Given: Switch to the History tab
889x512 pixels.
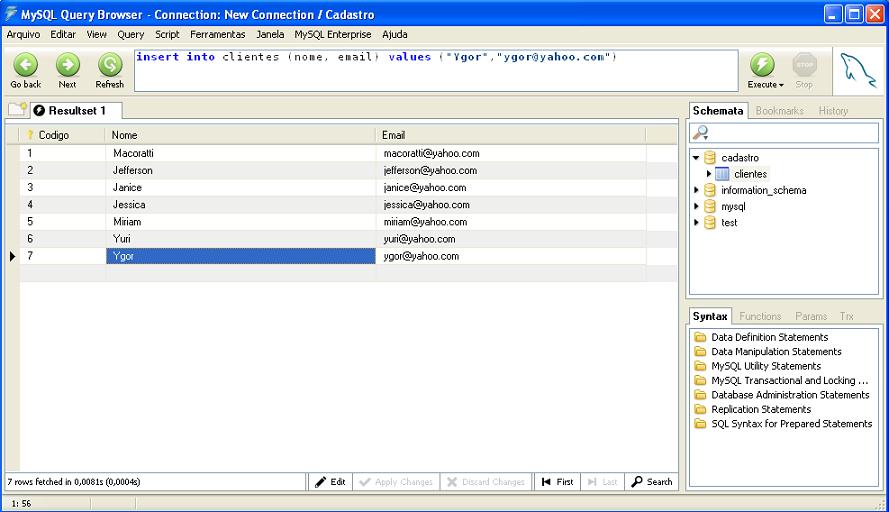Looking at the screenshot, I should coord(833,111).
